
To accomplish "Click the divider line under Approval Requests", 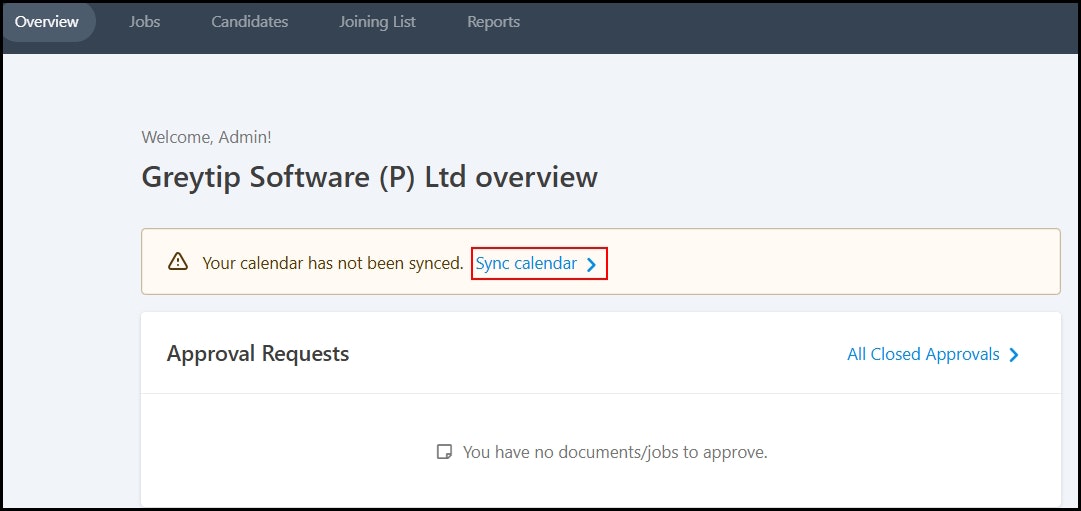I will [x=600, y=394].
